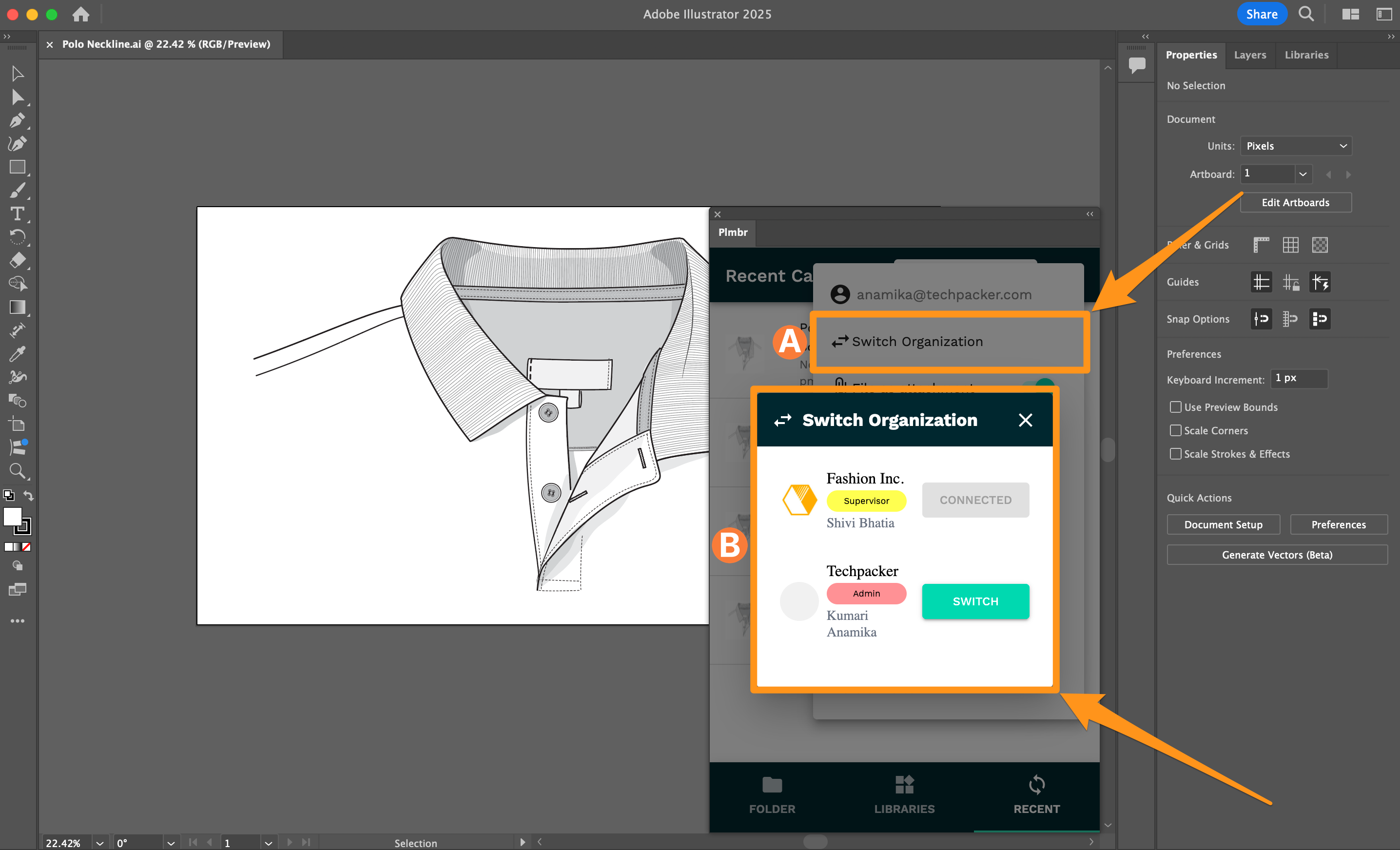Click the None color mode swatch
Image resolution: width=1400 pixels, height=850 pixels.
(x=27, y=547)
